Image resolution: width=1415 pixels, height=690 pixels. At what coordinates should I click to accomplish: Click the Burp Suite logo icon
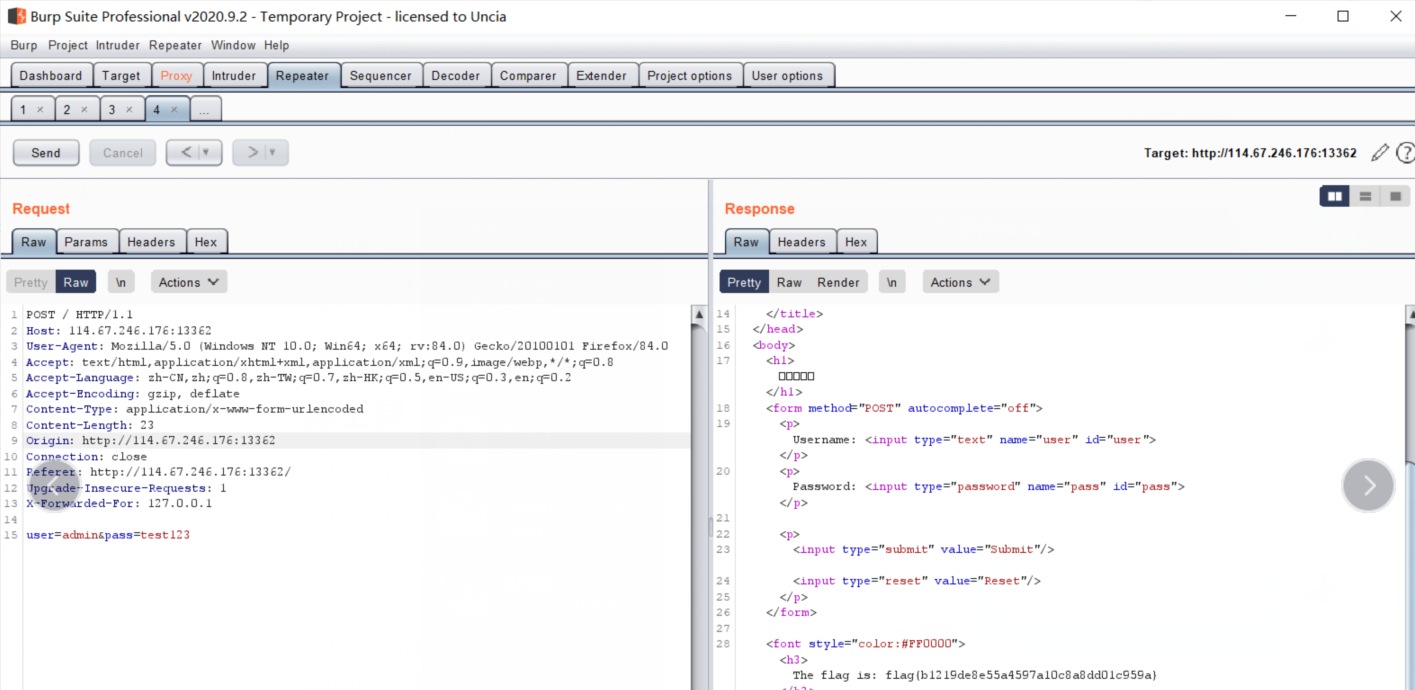[16, 16]
